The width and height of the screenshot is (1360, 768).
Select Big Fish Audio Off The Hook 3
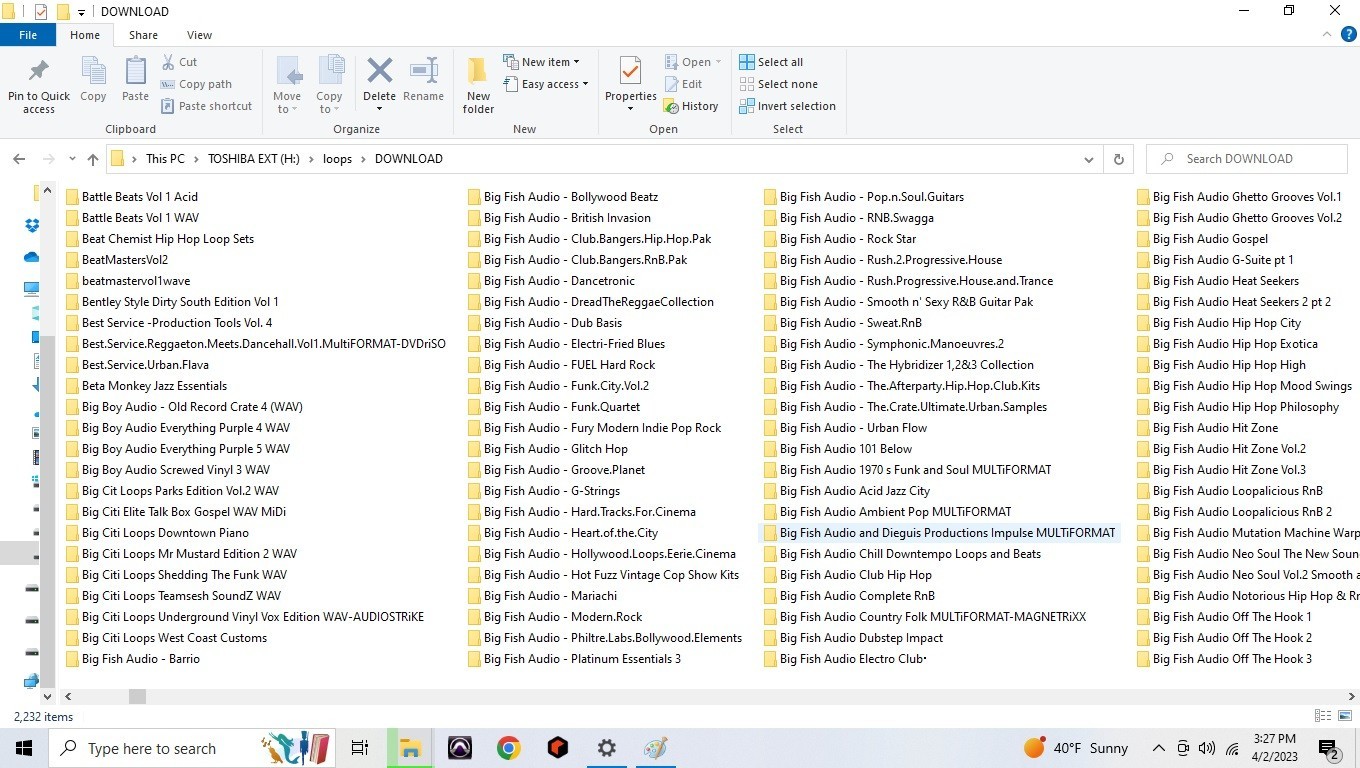coord(1231,659)
